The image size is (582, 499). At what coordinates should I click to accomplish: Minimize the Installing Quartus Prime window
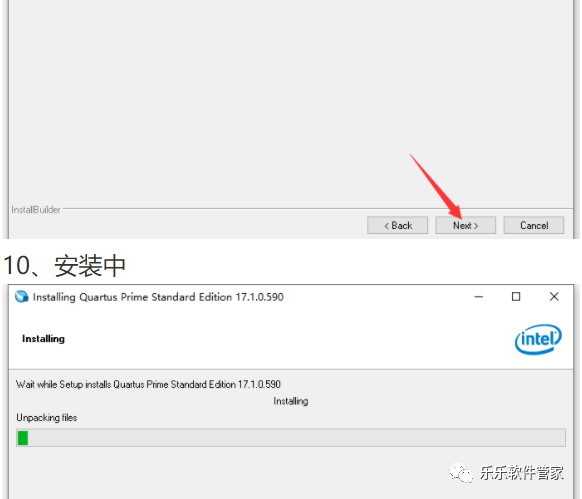click(x=478, y=297)
